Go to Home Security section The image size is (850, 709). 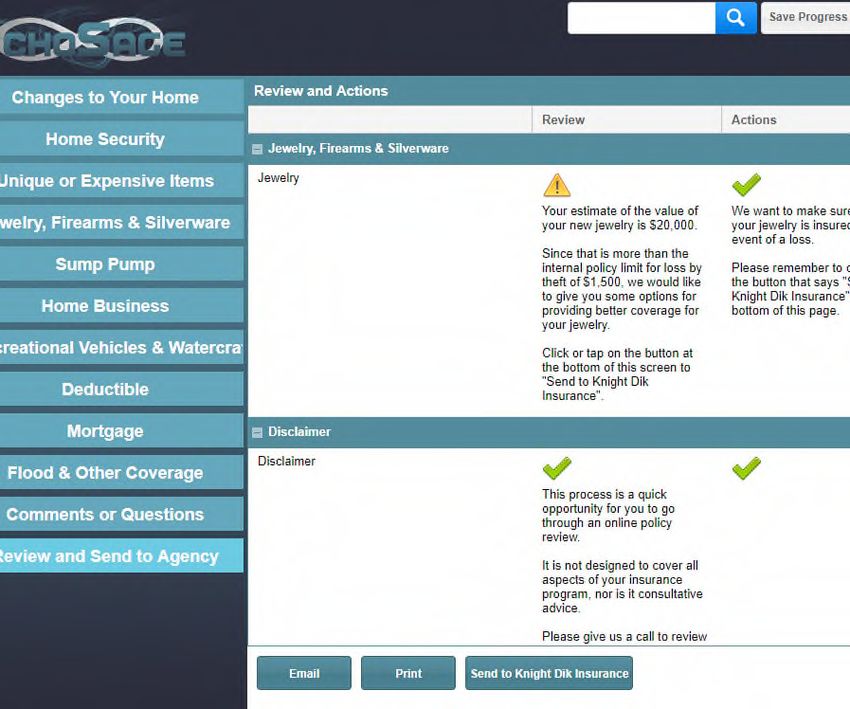[x=121, y=139]
